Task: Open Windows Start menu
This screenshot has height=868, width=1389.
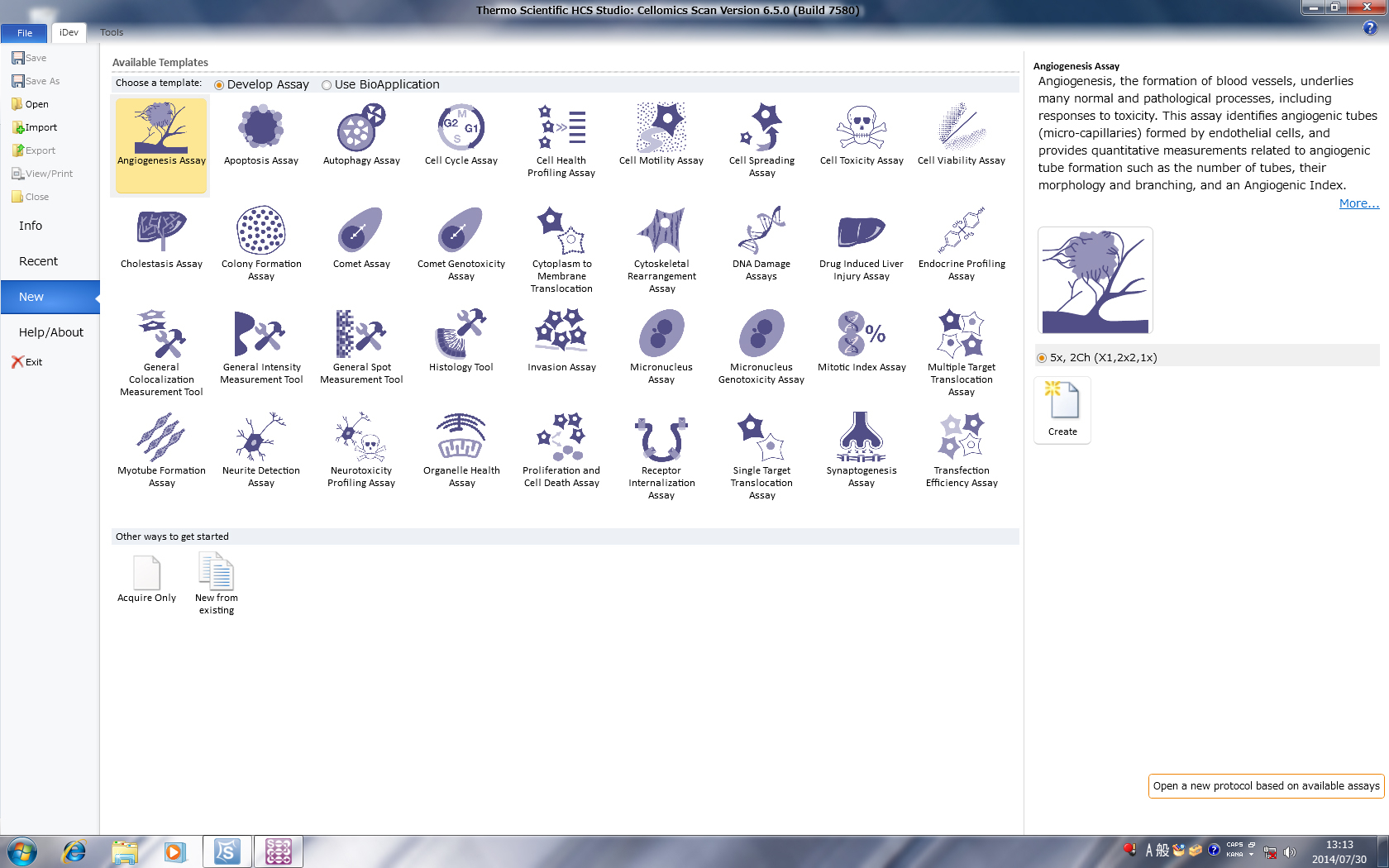Action: tap(22, 851)
